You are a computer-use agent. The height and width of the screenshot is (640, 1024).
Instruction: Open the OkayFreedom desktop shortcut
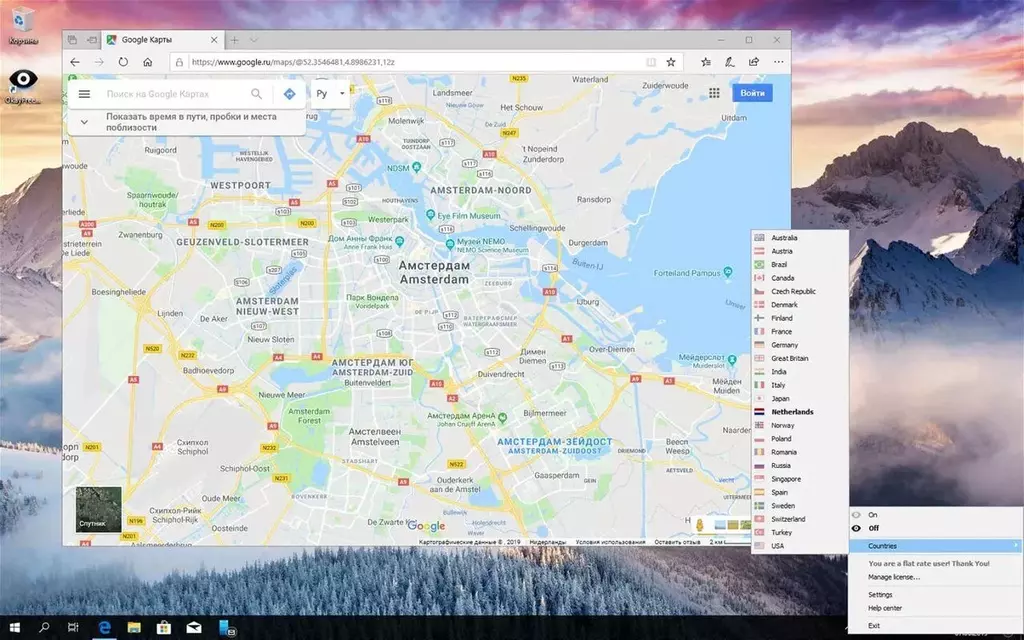23,87
